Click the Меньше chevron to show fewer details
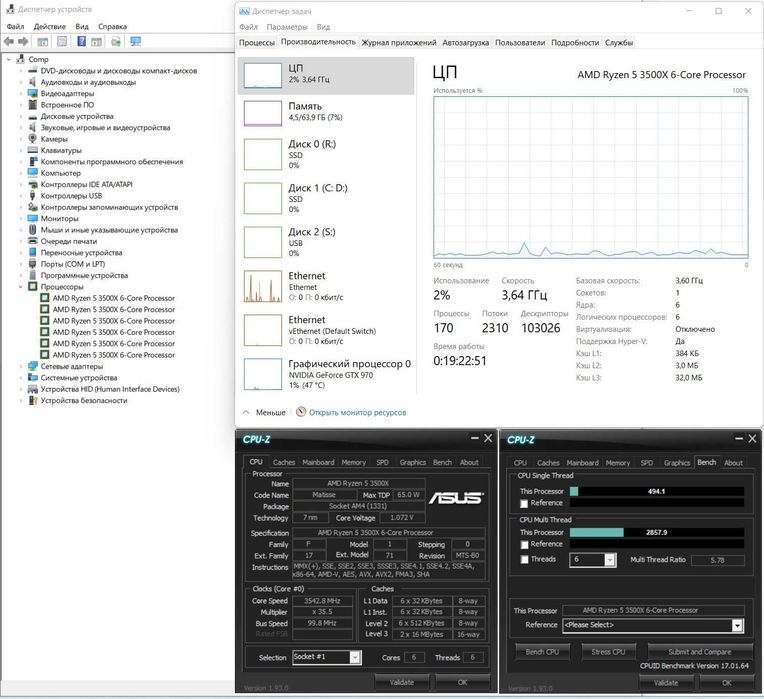Viewport: 764px width, 699px height. (x=246, y=412)
